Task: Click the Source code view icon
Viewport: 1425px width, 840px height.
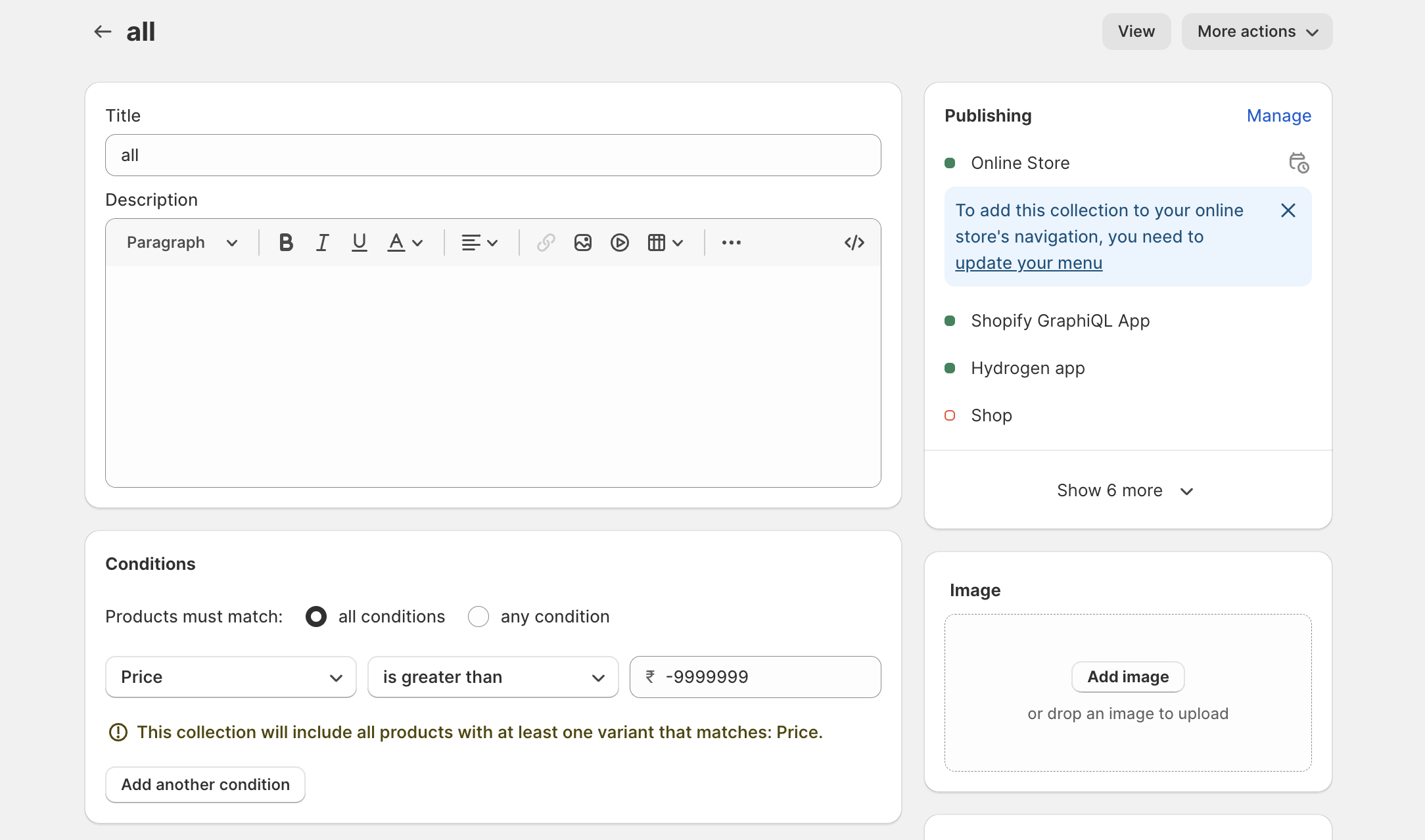Action: (855, 242)
